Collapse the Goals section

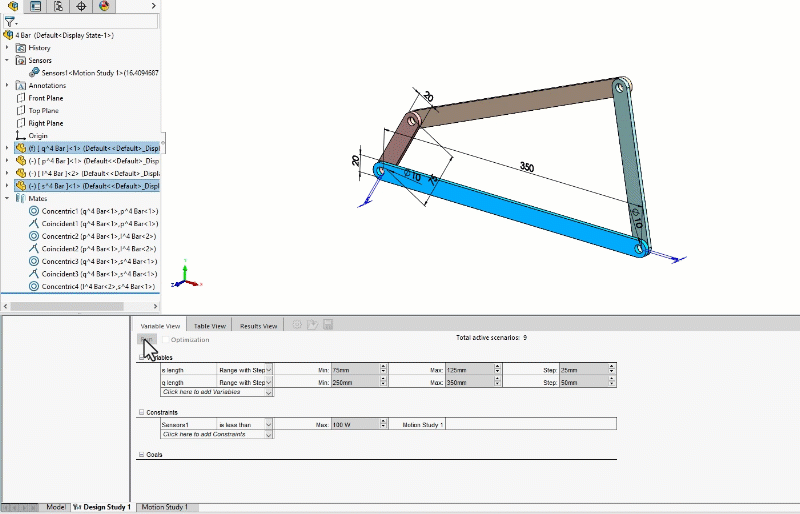click(141, 455)
